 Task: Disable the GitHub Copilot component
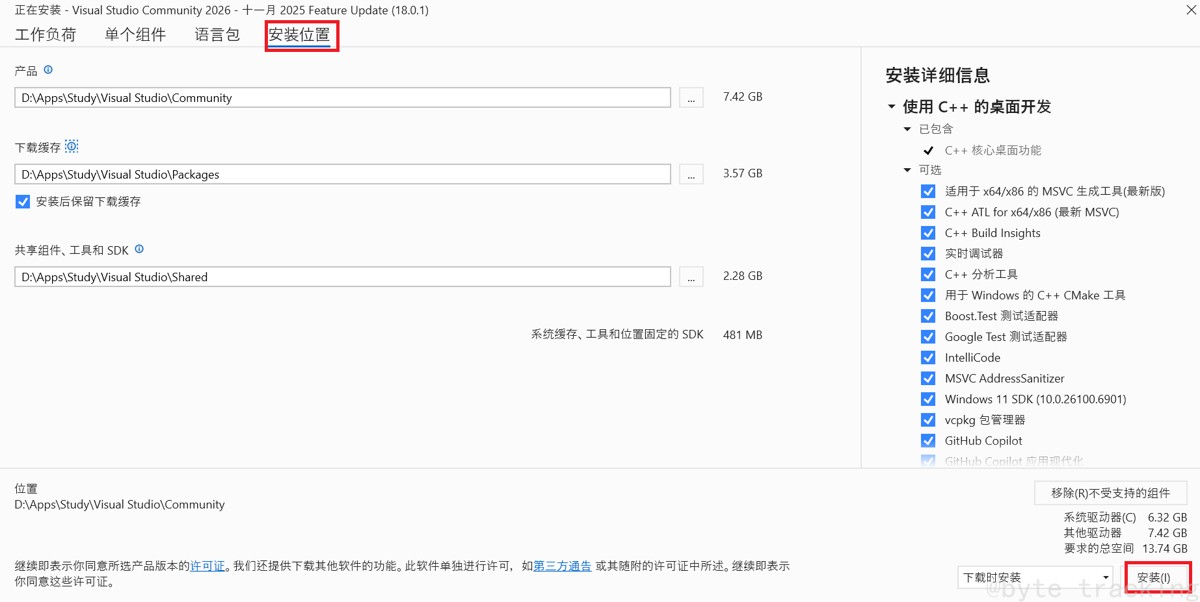coord(927,440)
